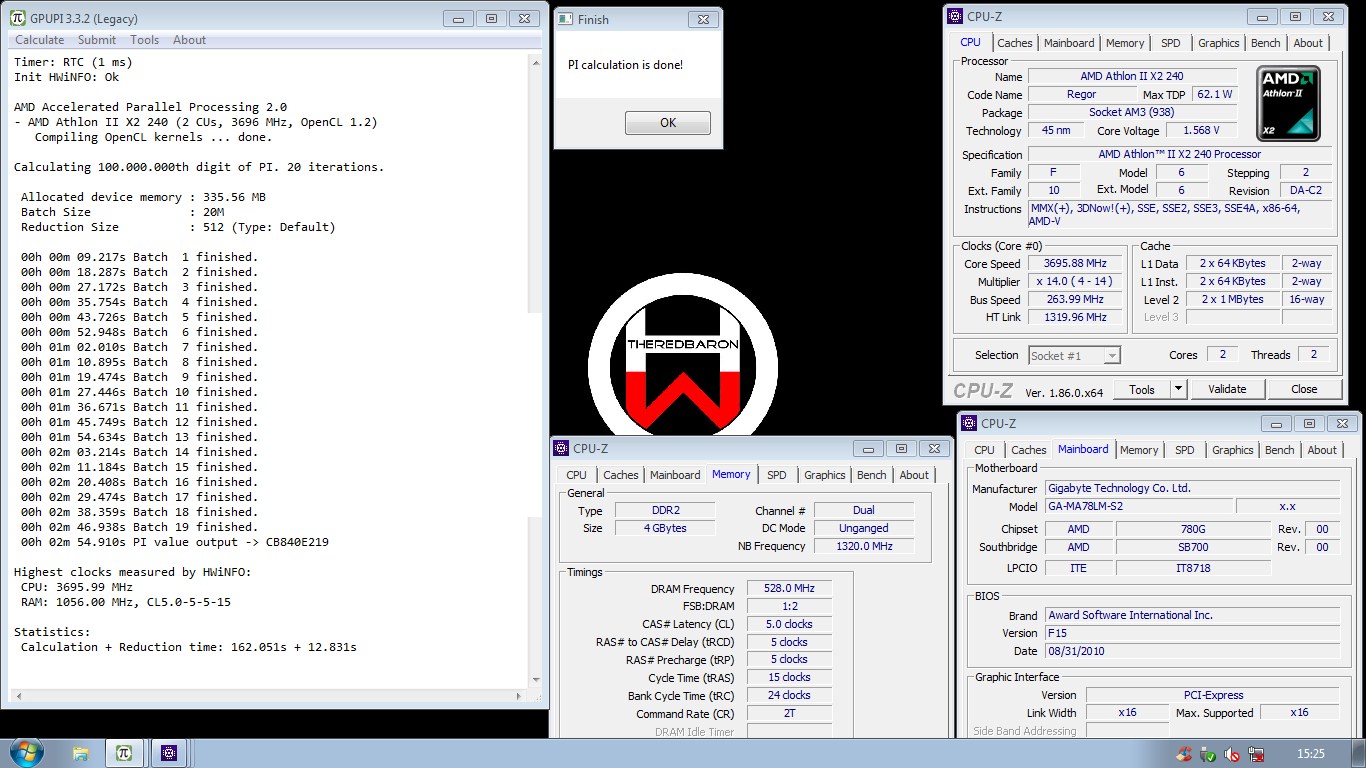This screenshot has height=768, width=1366.
Task: Select Memory tab in top CPU-Z window
Action: tap(1125, 43)
